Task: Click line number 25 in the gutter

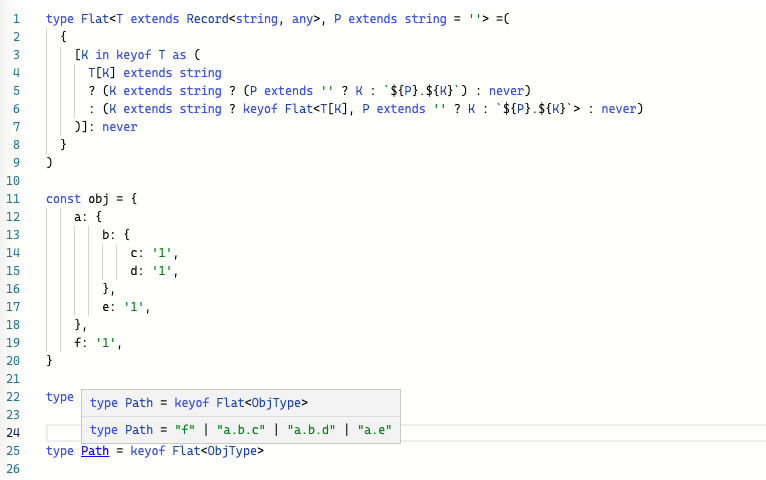Action: (x=13, y=451)
